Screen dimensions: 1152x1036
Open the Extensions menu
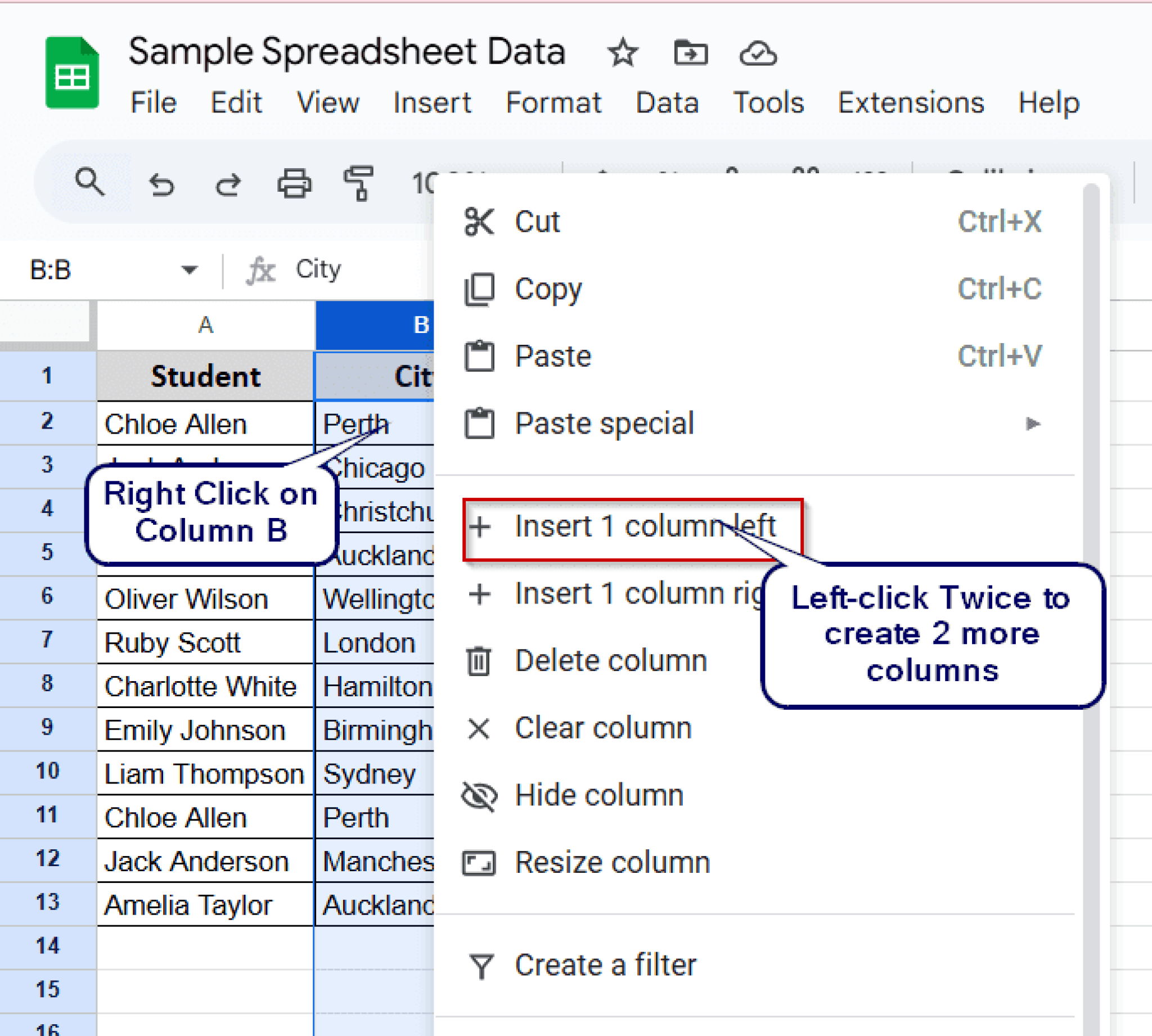pyautogui.click(x=911, y=102)
